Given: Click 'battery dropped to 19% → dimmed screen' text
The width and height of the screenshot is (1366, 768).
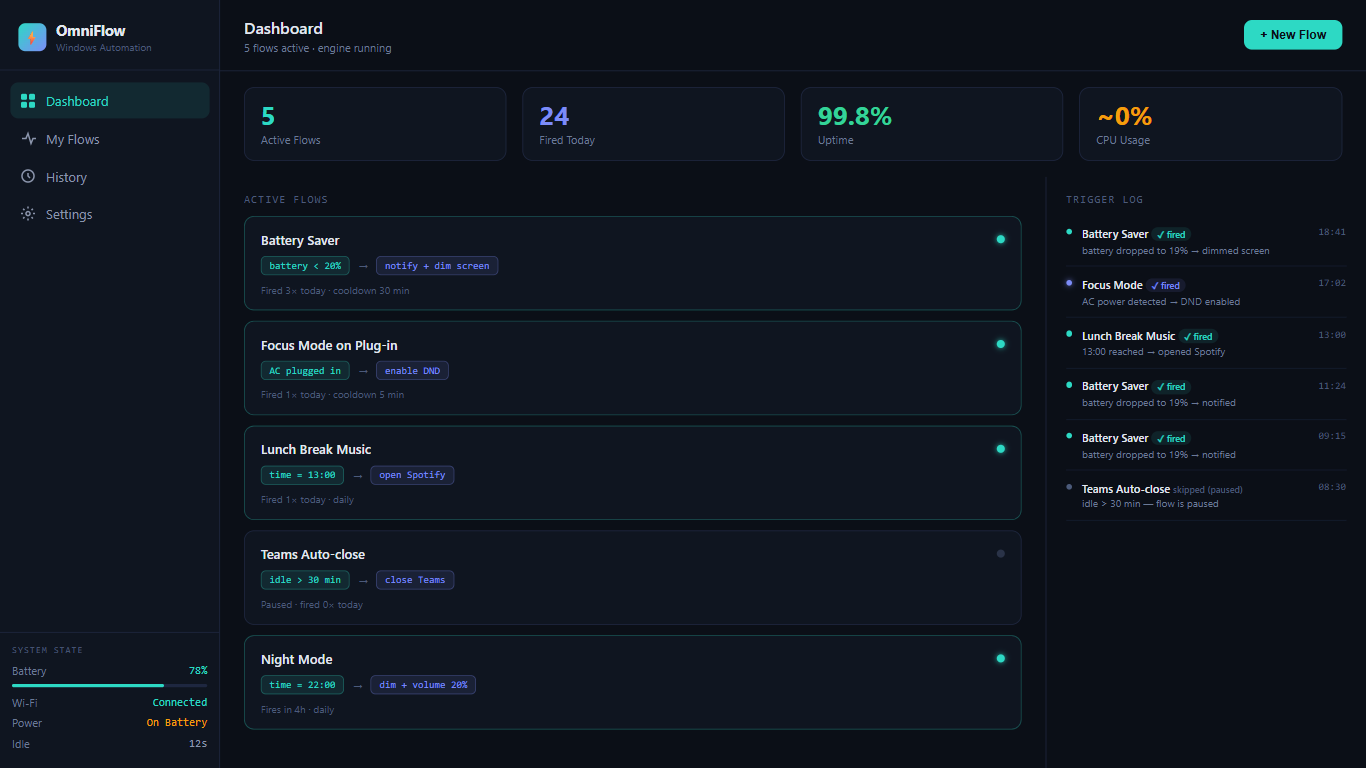Looking at the screenshot, I should (x=1176, y=251).
